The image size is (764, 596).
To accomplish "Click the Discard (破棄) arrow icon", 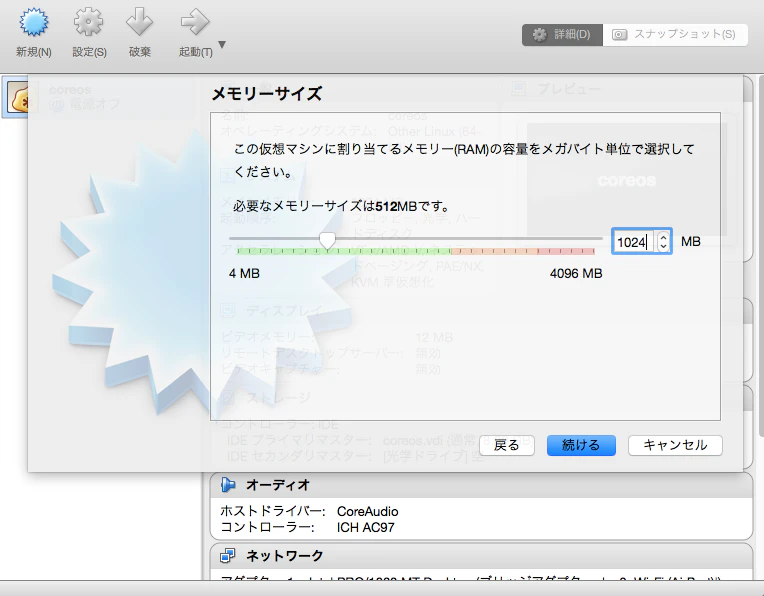I will 139,22.
